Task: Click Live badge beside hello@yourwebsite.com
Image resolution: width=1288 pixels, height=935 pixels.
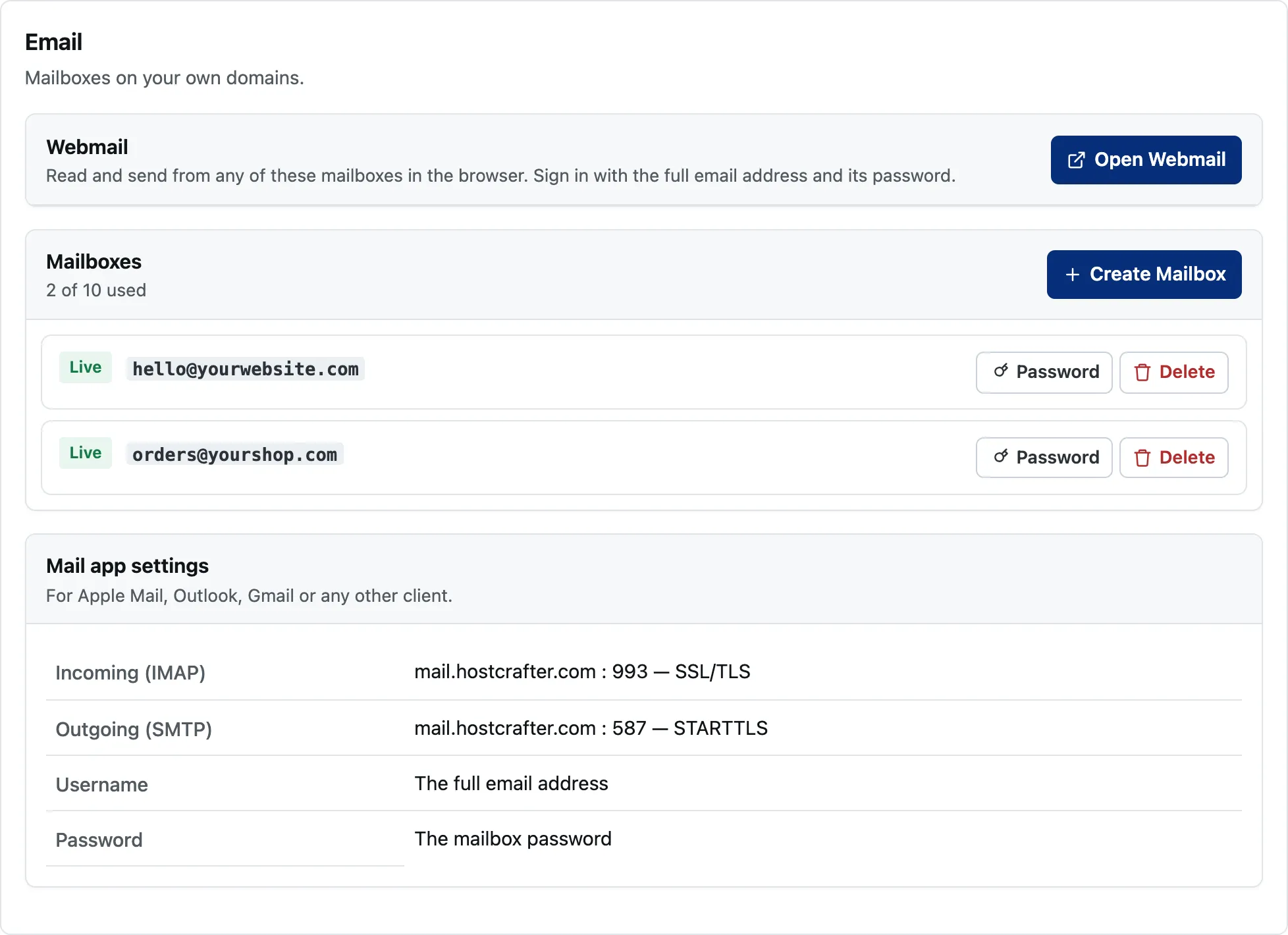Action: (86, 367)
